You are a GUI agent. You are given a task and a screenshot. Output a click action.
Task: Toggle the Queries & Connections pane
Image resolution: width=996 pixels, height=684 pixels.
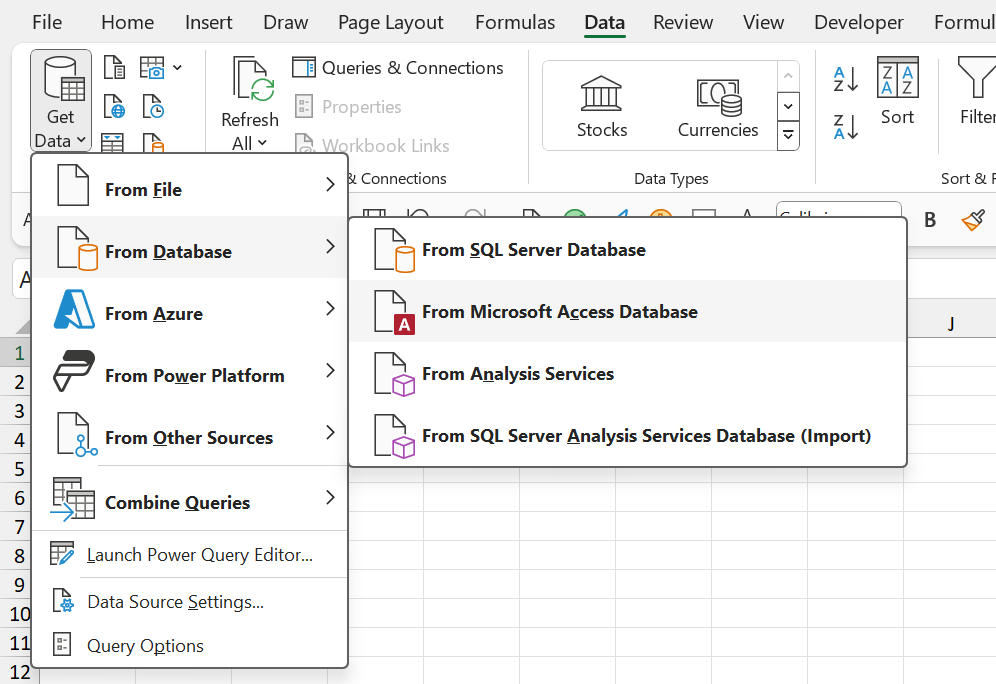coord(398,68)
